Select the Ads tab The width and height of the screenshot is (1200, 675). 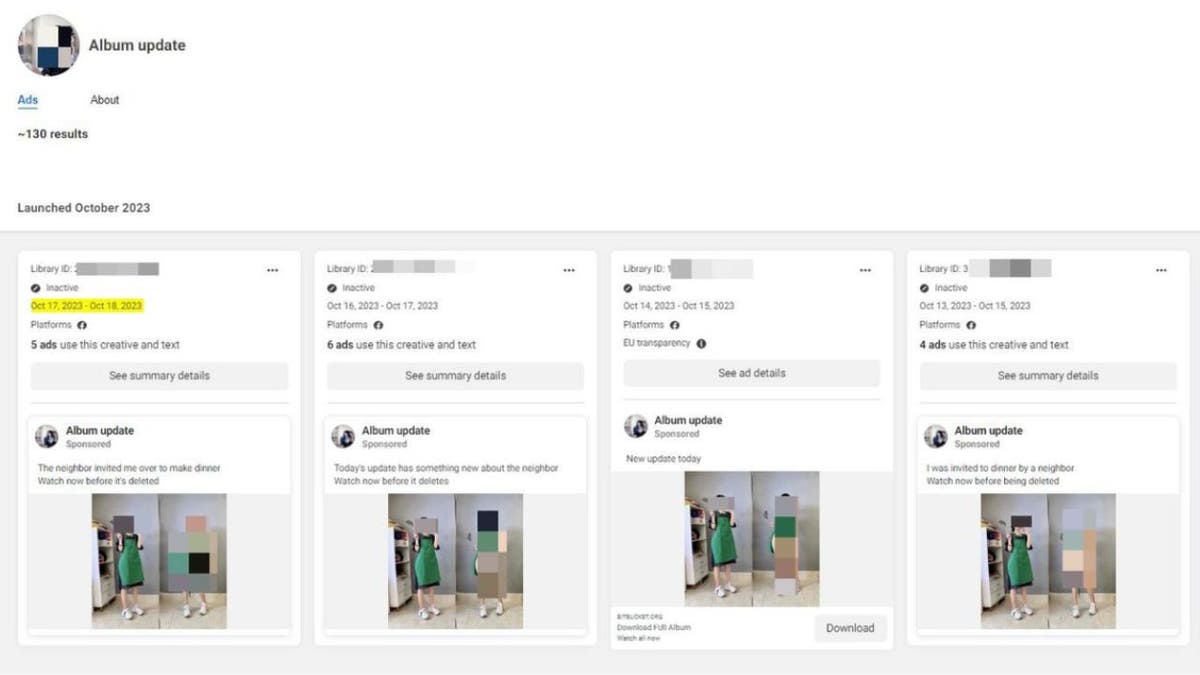point(28,100)
